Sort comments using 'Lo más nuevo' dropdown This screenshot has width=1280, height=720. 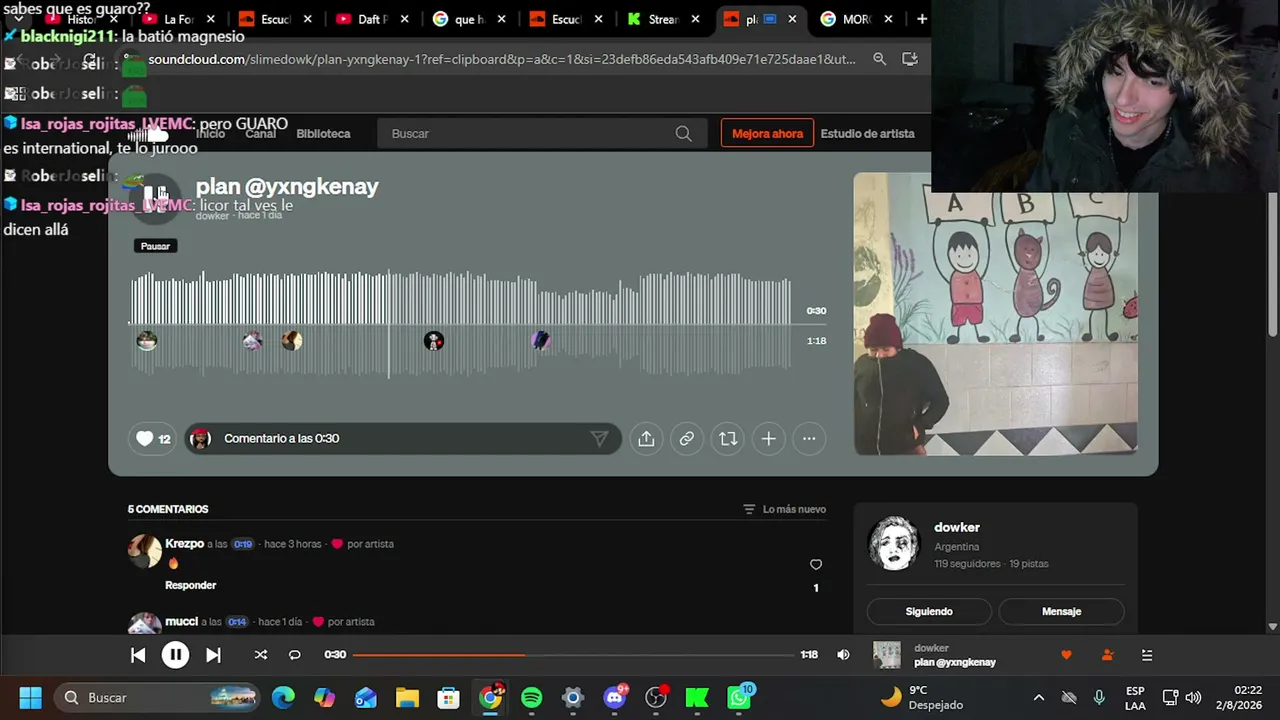point(785,509)
